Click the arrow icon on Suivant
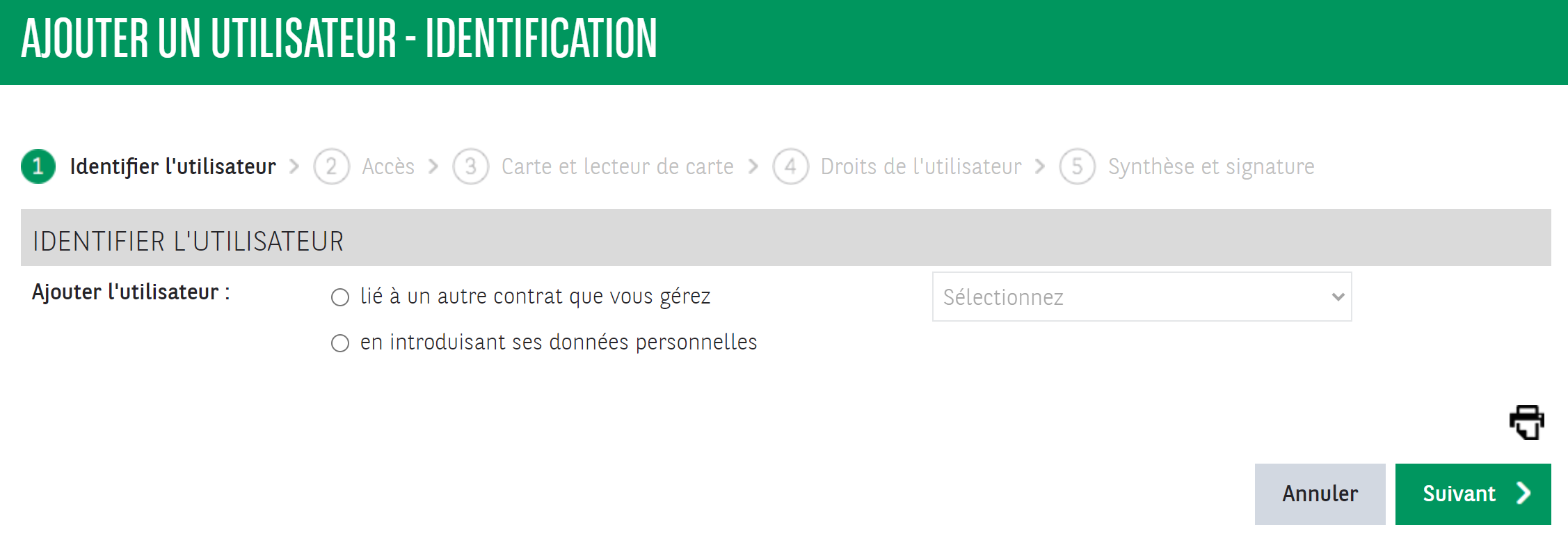The height and width of the screenshot is (543, 1568). tap(1523, 494)
